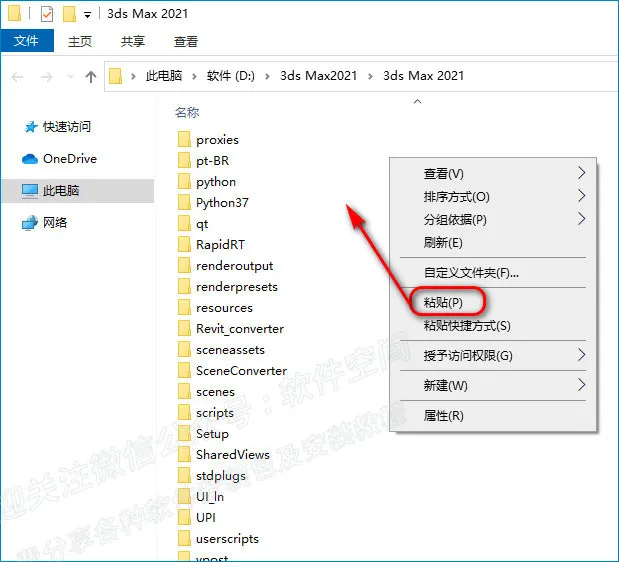Select the sceneassets folder icon
The image size is (619, 562).
coord(184,349)
